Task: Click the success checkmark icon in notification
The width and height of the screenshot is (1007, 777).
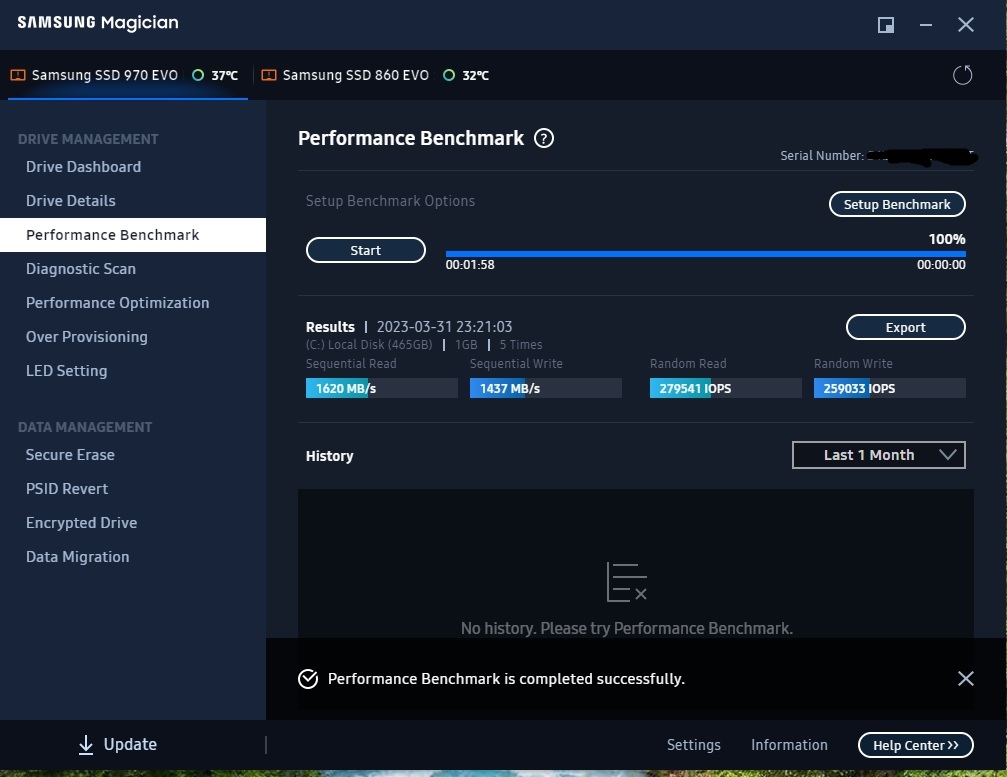Action: tap(308, 679)
